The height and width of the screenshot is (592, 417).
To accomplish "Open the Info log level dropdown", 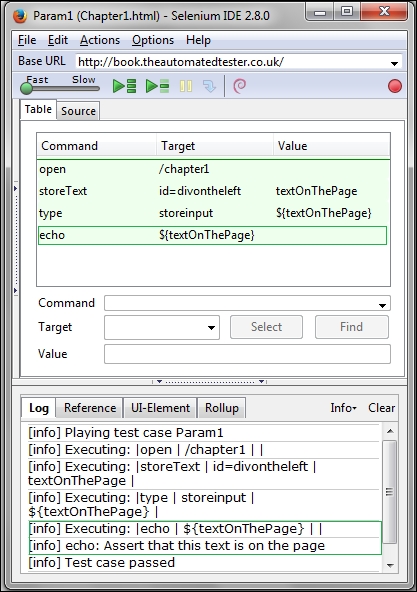I will click(343, 408).
